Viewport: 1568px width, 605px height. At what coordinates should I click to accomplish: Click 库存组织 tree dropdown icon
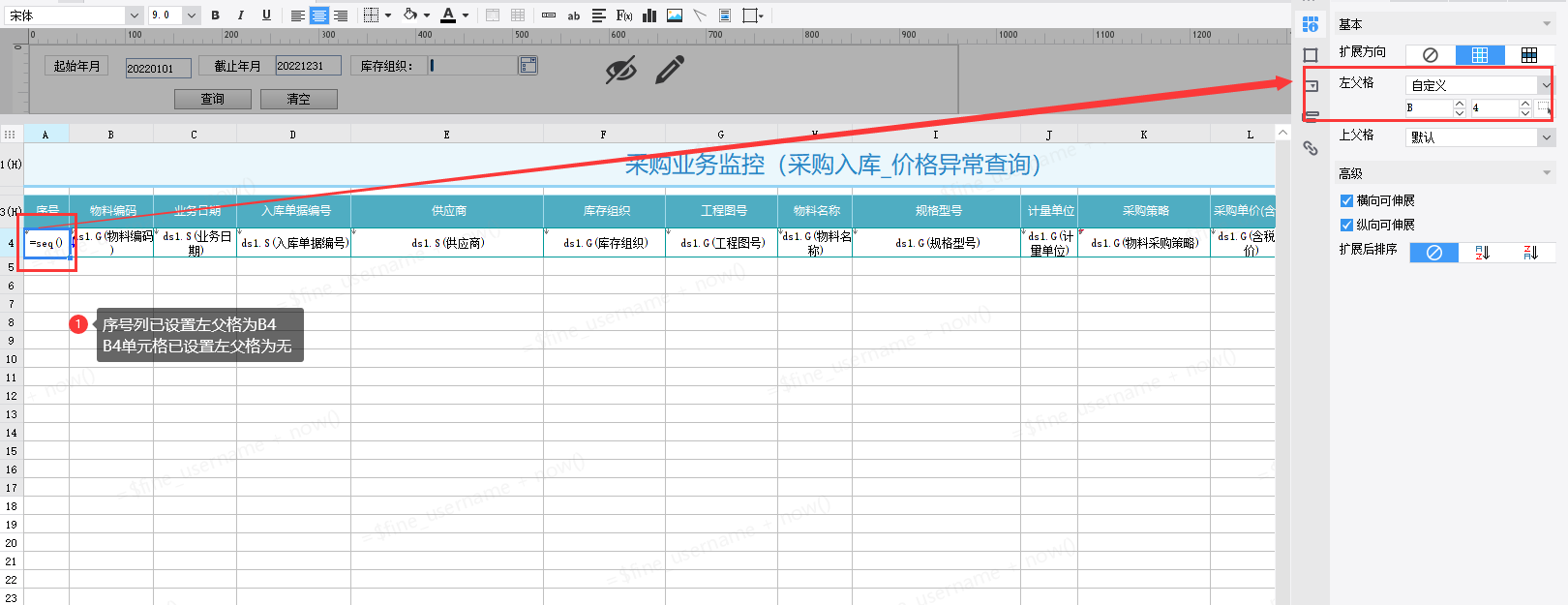click(x=528, y=65)
